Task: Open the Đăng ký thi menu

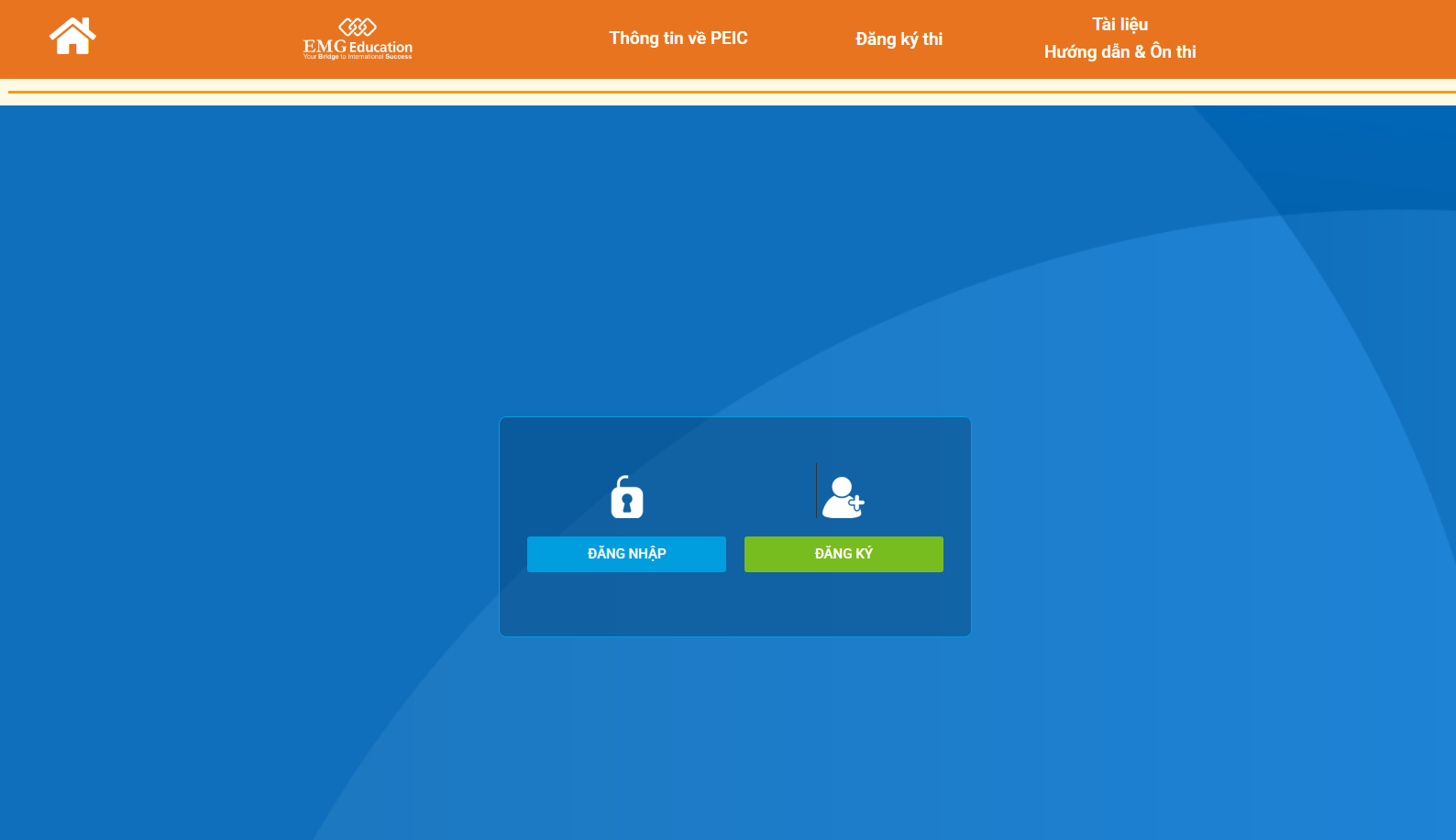Action: click(899, 39)
